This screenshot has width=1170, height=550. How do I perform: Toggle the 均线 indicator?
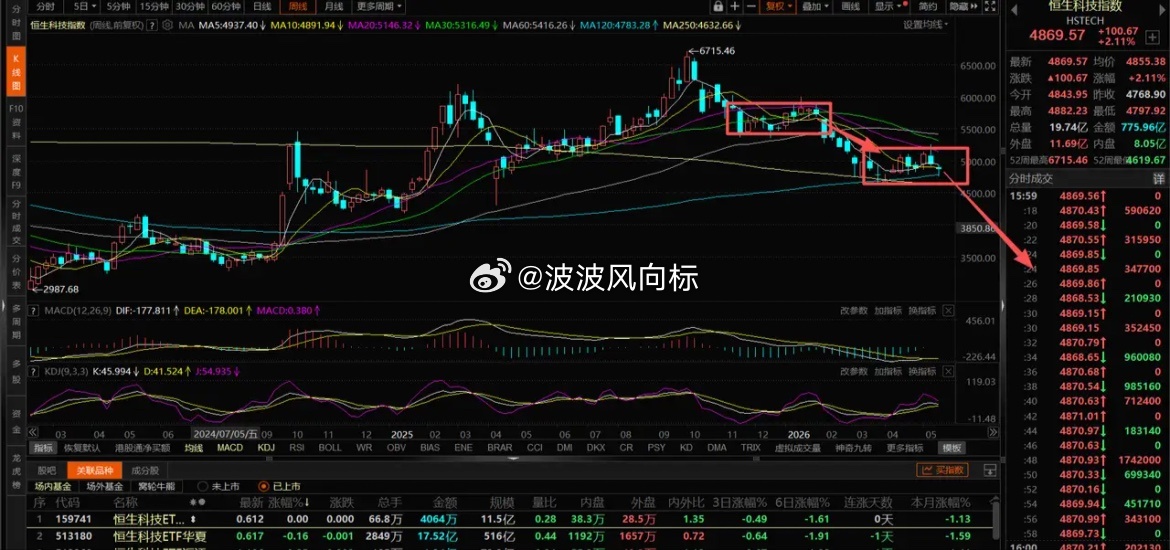pos(194,448)
